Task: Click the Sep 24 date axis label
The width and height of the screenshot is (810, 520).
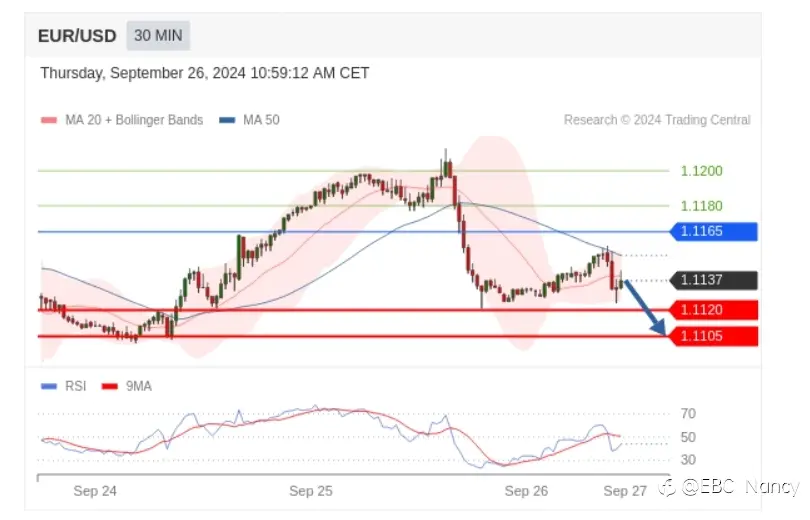Action: tap(95, 491)
